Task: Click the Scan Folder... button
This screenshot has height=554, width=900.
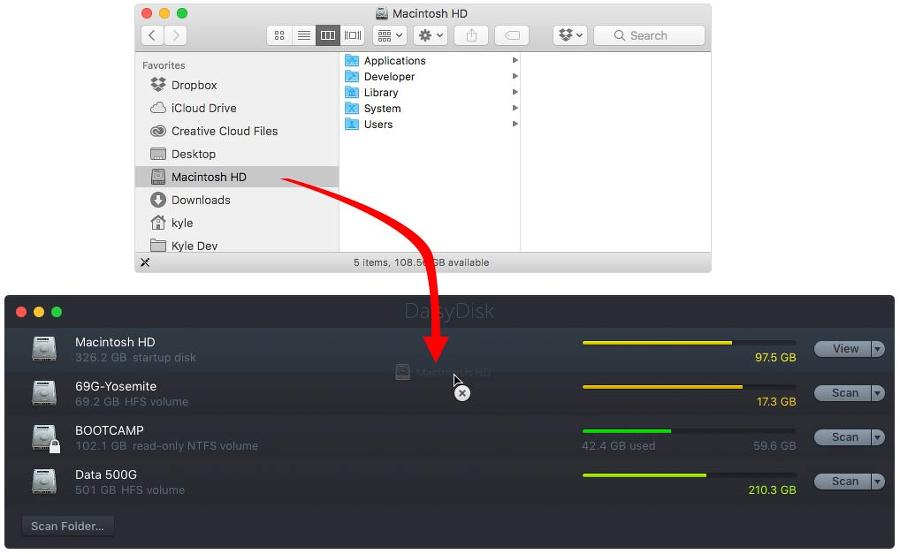Action: click(x=68, y=526)
